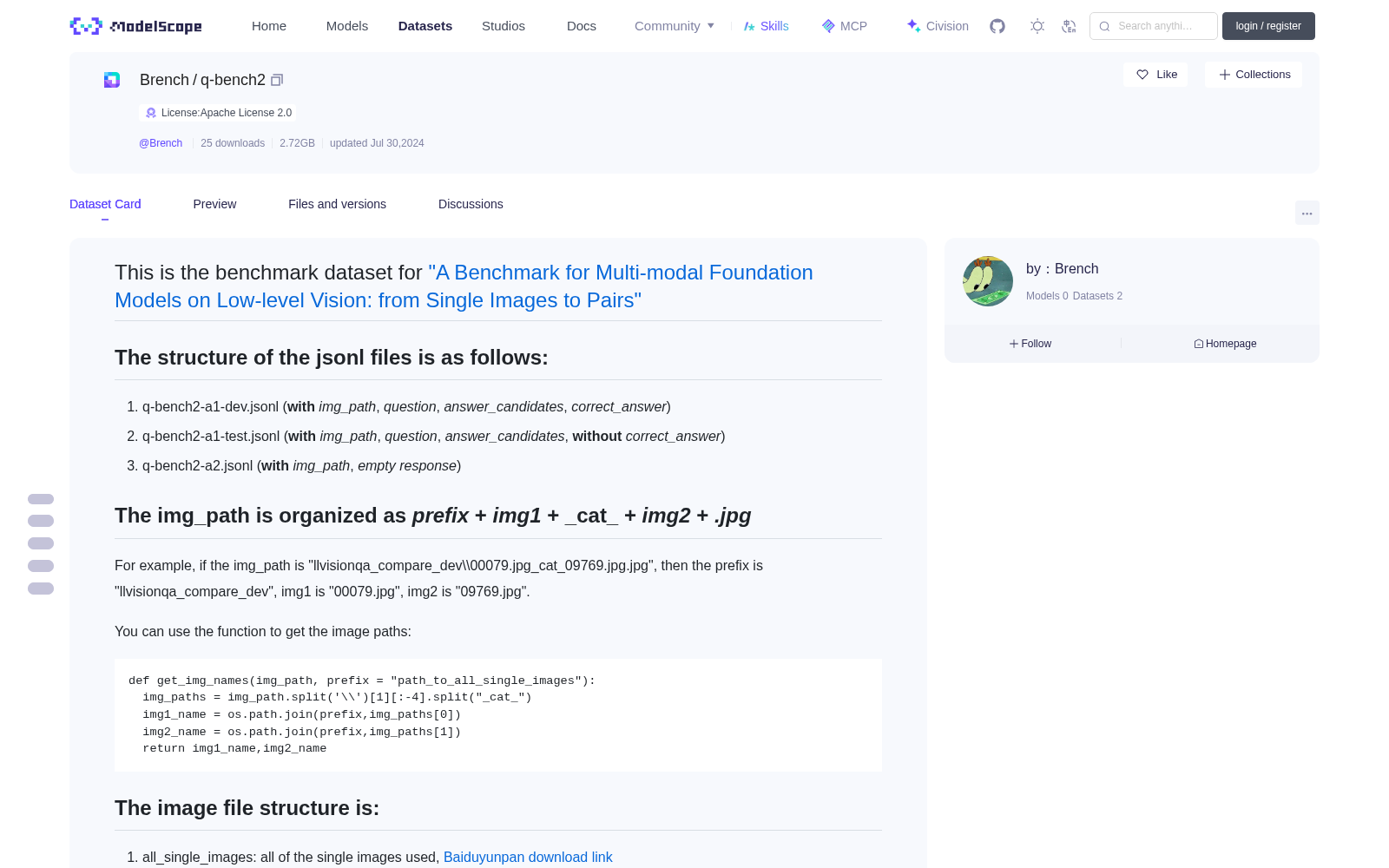Switch to Files and versions tab
1389x868 pixels.
coord(337,204)
